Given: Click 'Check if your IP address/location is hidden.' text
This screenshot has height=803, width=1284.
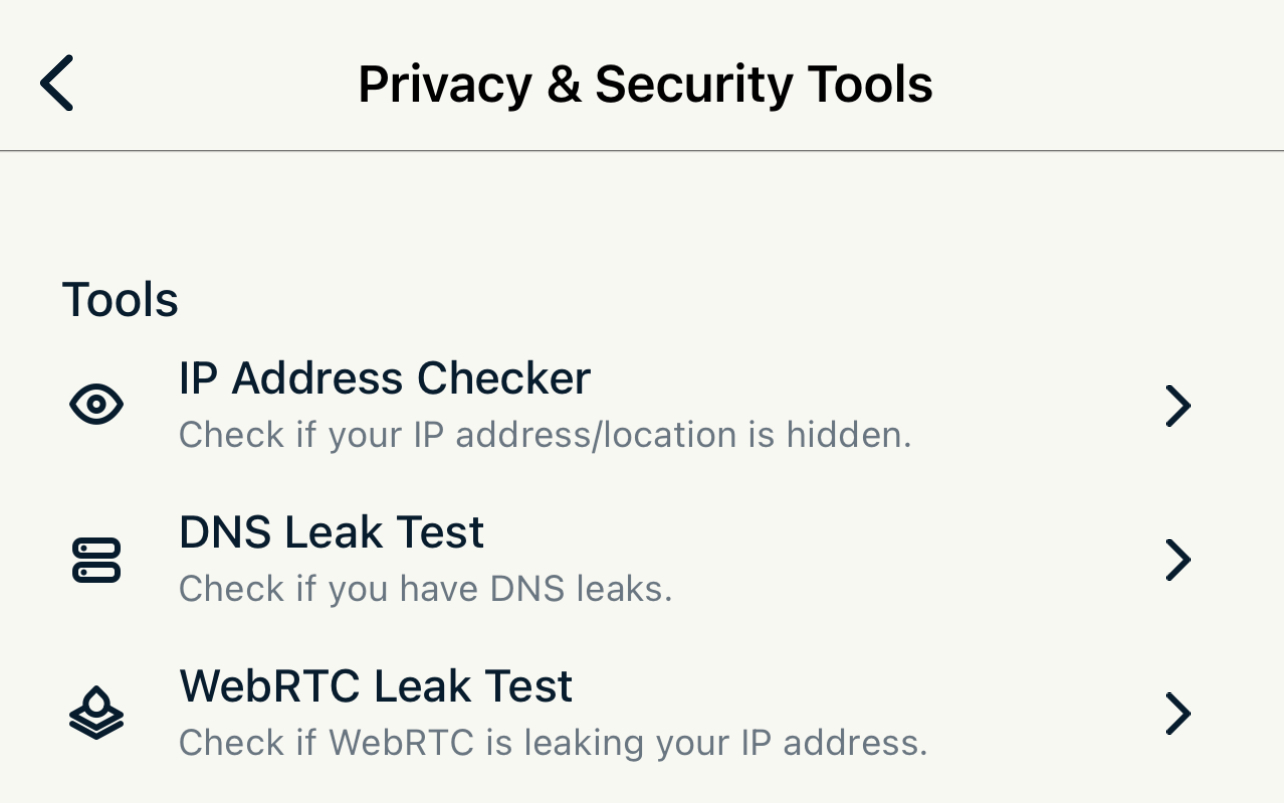Looking at the screenshot, I should (545, 435).
